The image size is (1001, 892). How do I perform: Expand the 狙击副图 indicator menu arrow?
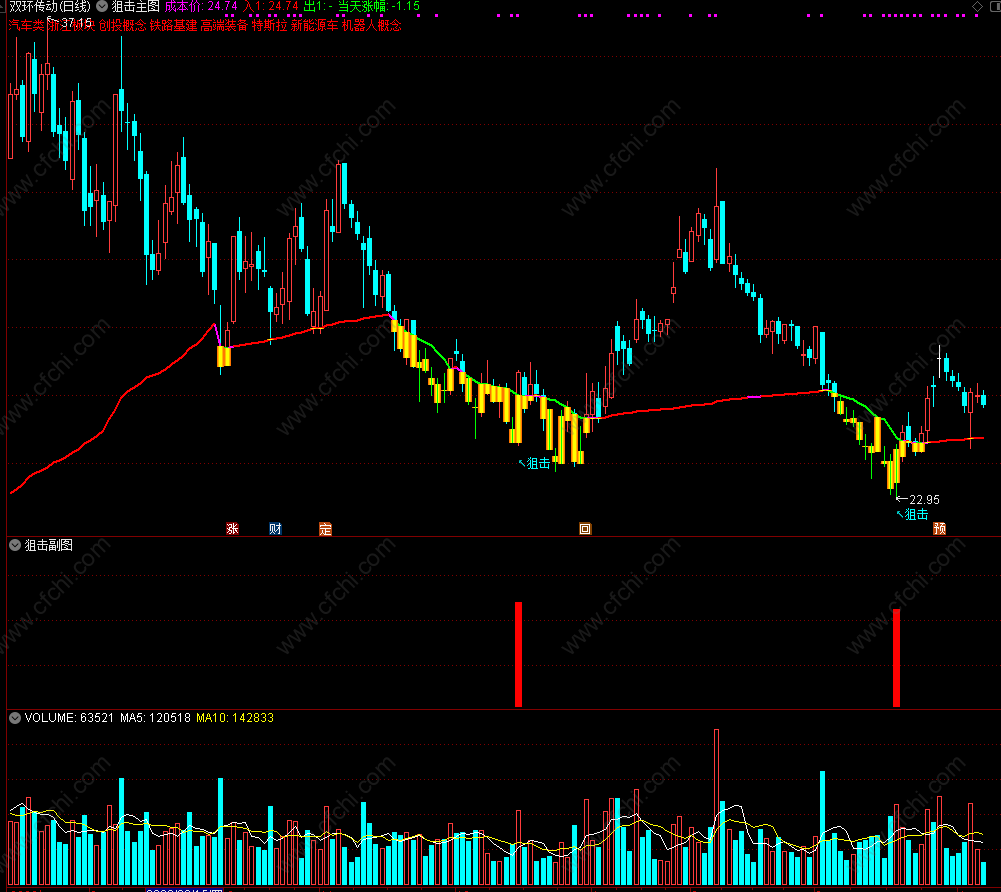[x=15, y=545]
